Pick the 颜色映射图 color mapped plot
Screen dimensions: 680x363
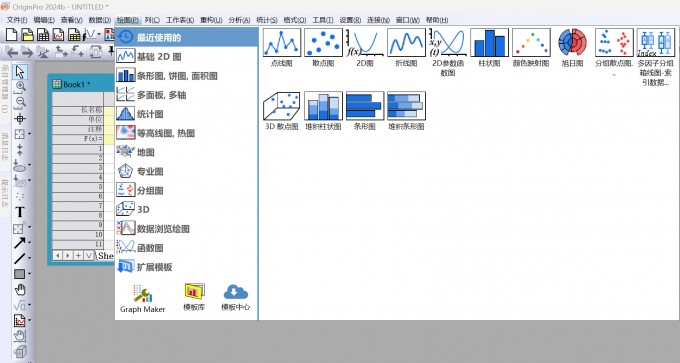click(531, 43)
